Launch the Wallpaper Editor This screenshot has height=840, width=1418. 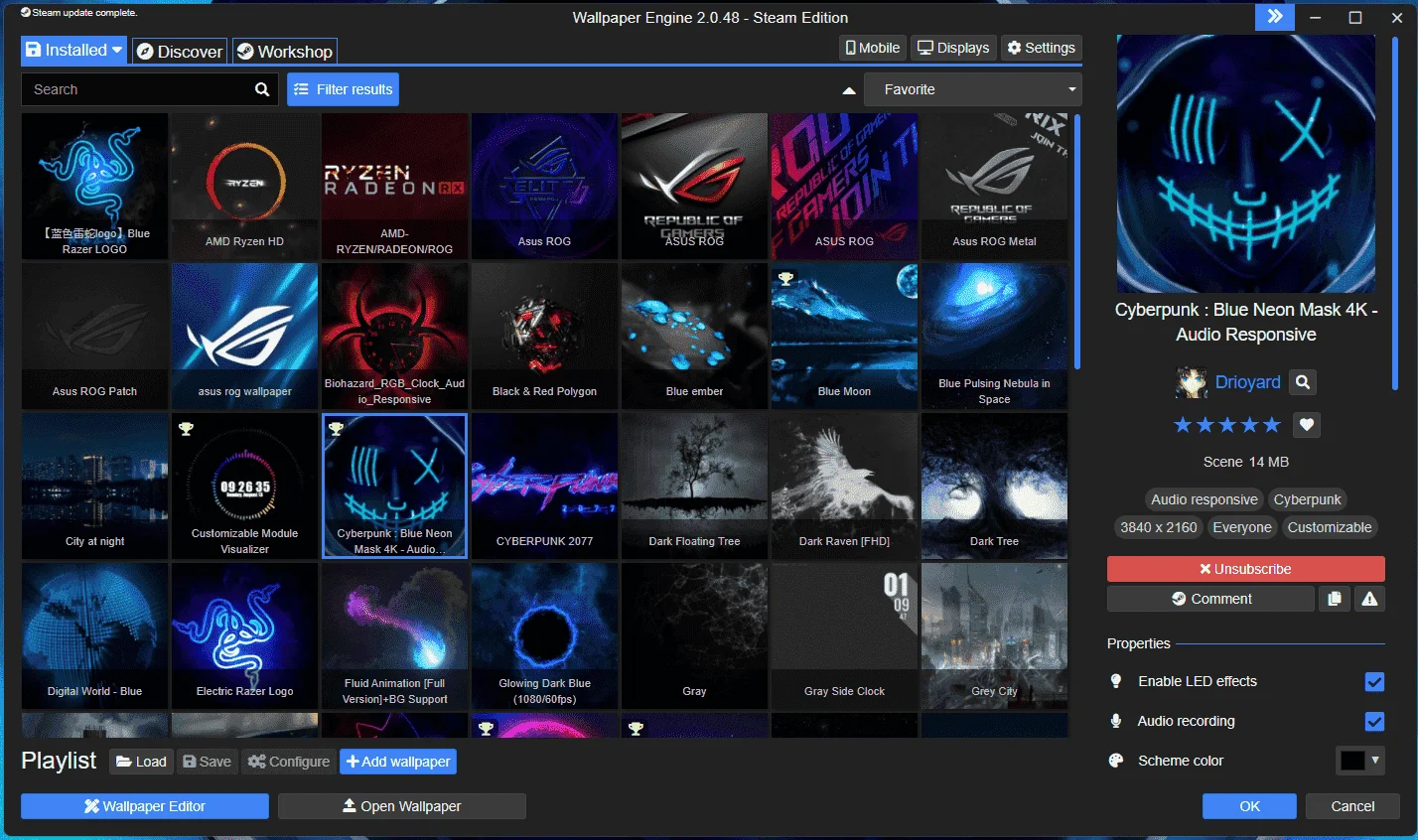[145, 806]
